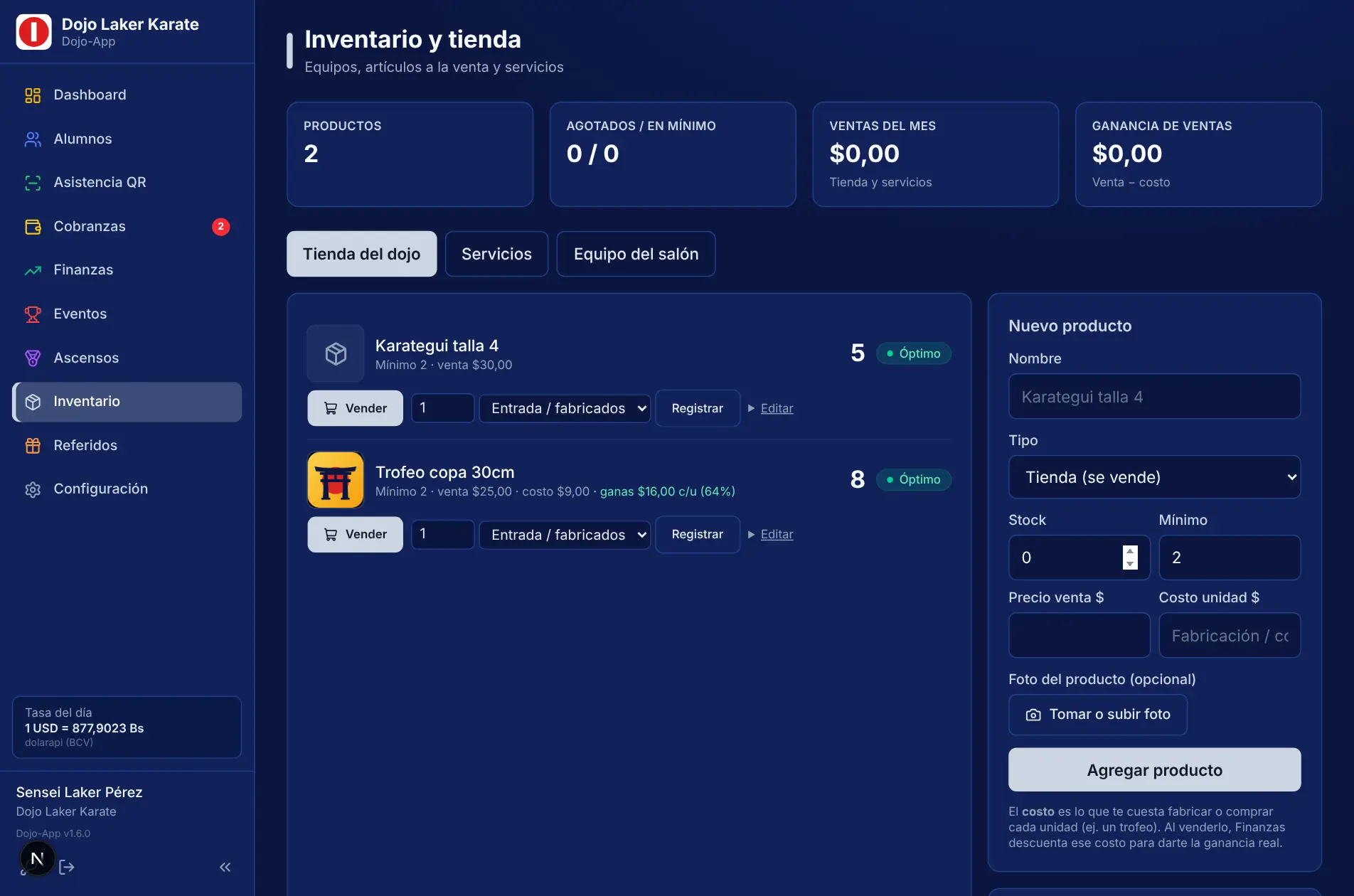
Task: Focus the Precio venta $ field
Action: [x=1079, y=635]
